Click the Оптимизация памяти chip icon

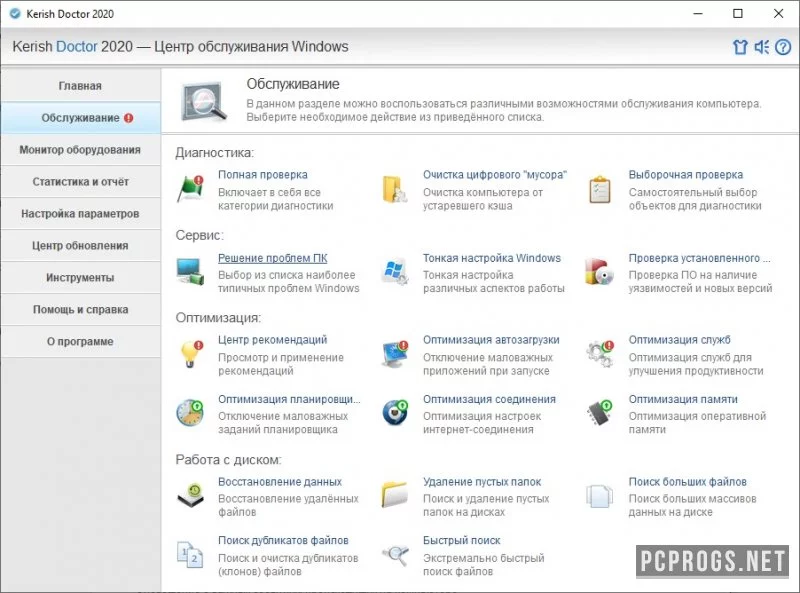click(x=599, y=413)
